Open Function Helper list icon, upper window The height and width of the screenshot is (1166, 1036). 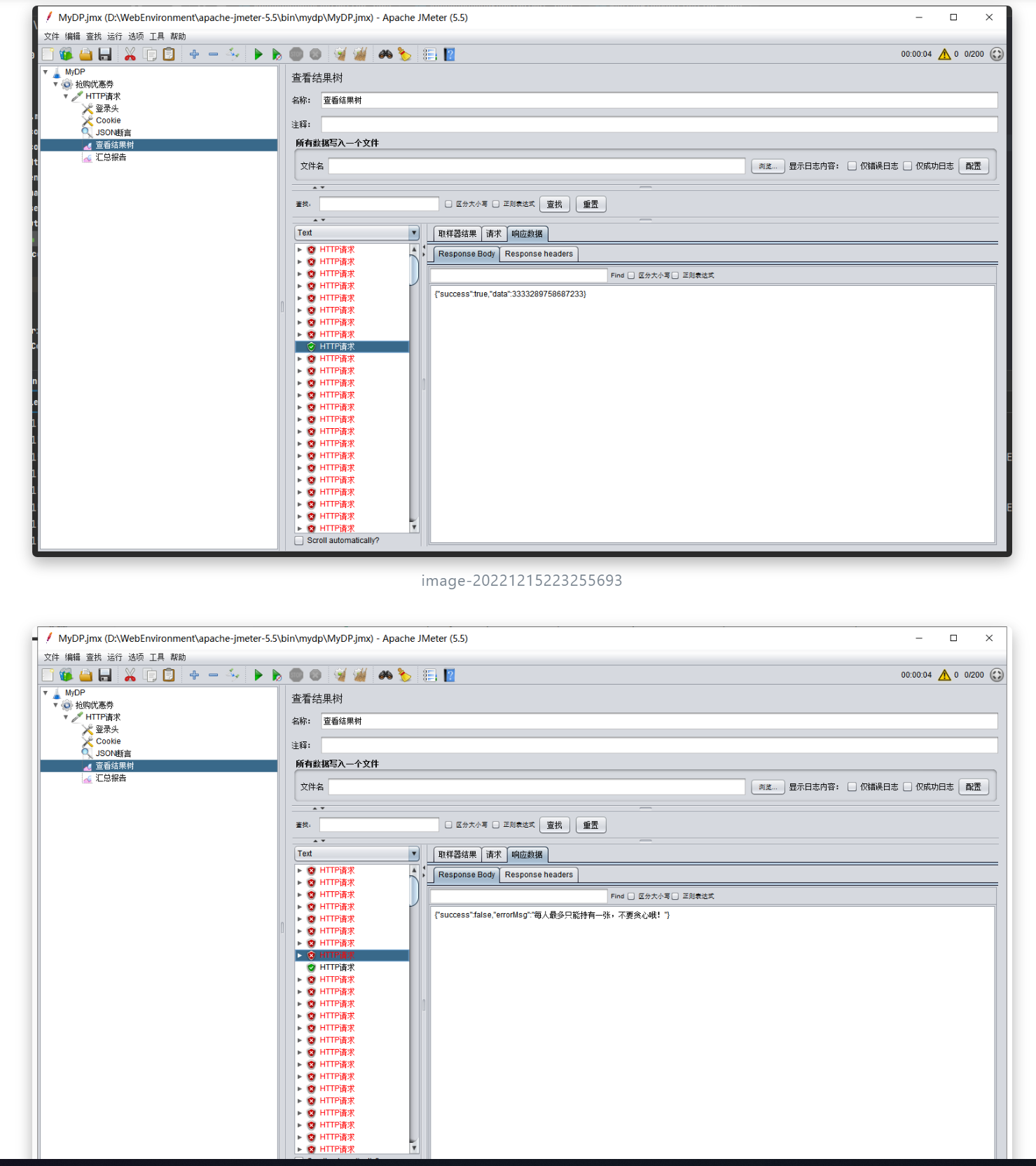click(x=430, y=54)
